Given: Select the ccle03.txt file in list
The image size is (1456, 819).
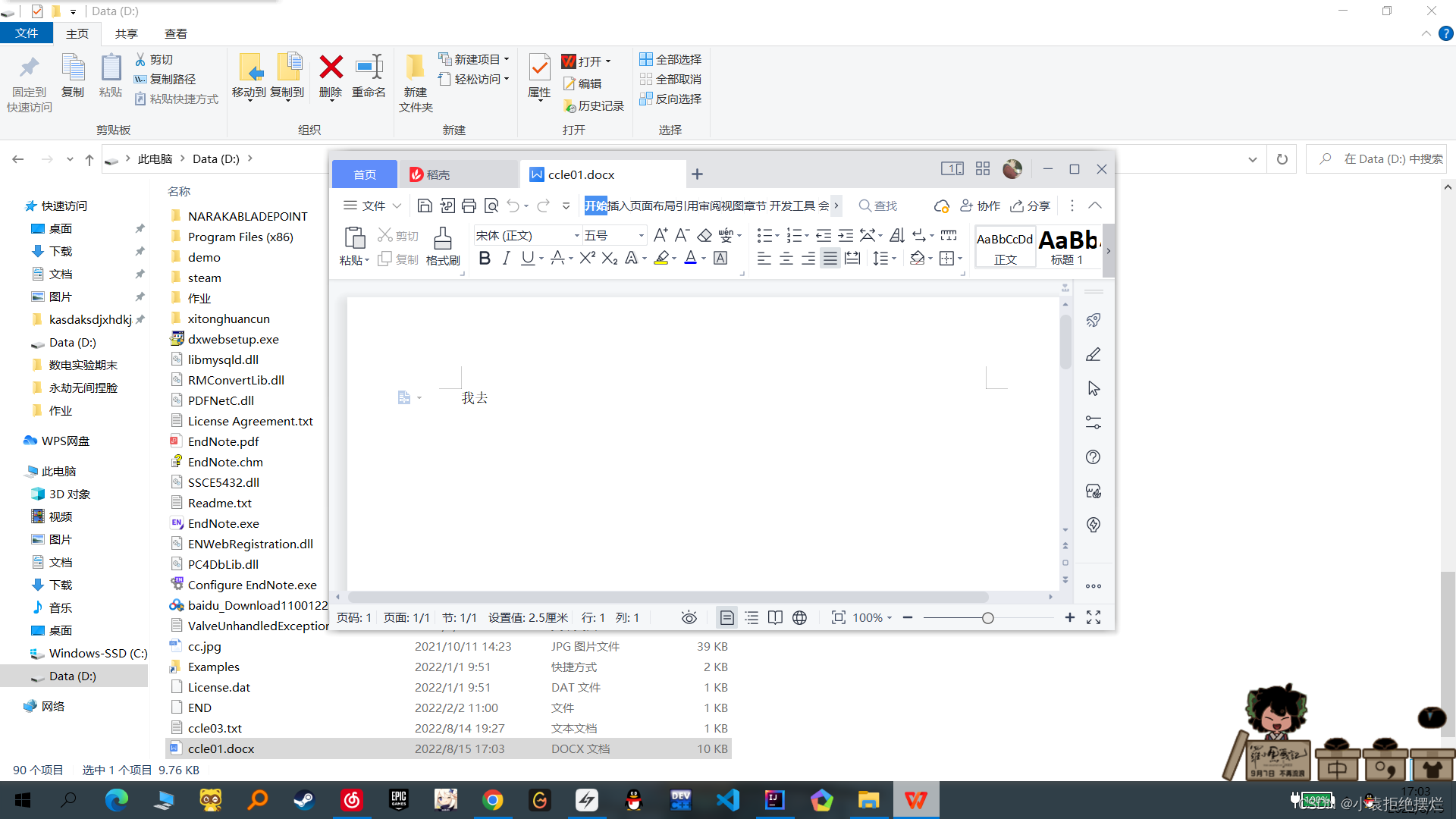Looking at the screenshot, I should pos(215,728).
